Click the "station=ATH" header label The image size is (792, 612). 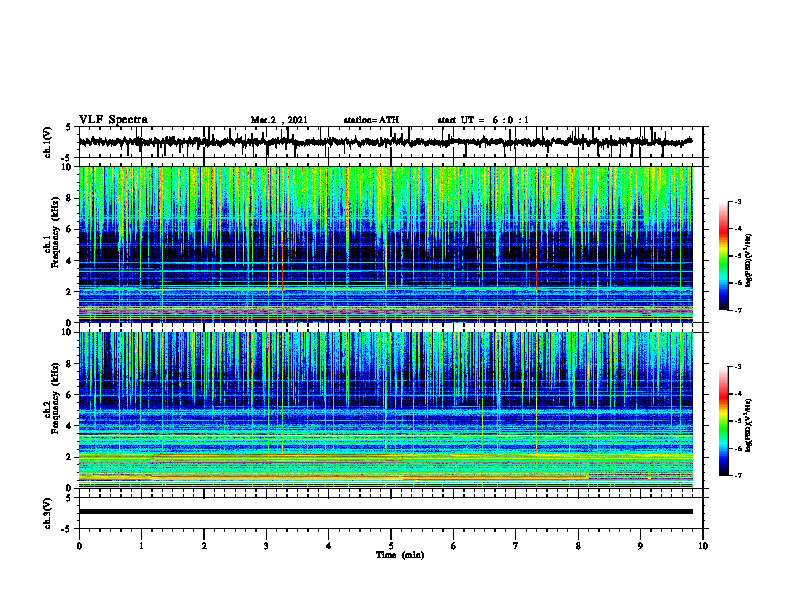(371, 120)
